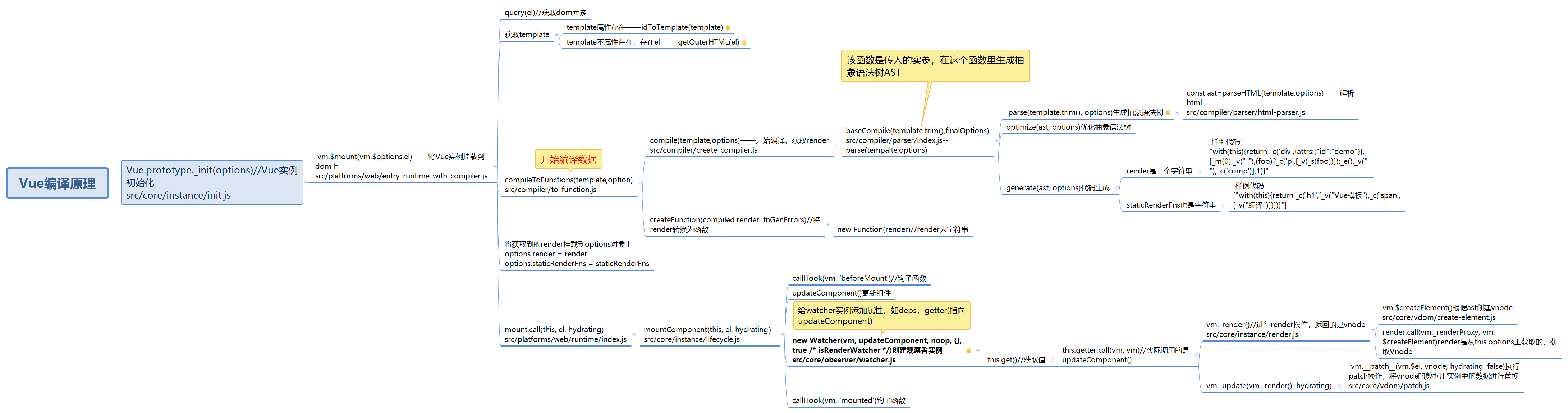Open note icon on parse(template.trim(), options) node
This screenshot has height=413, width=1568.
pos(1168,112)
